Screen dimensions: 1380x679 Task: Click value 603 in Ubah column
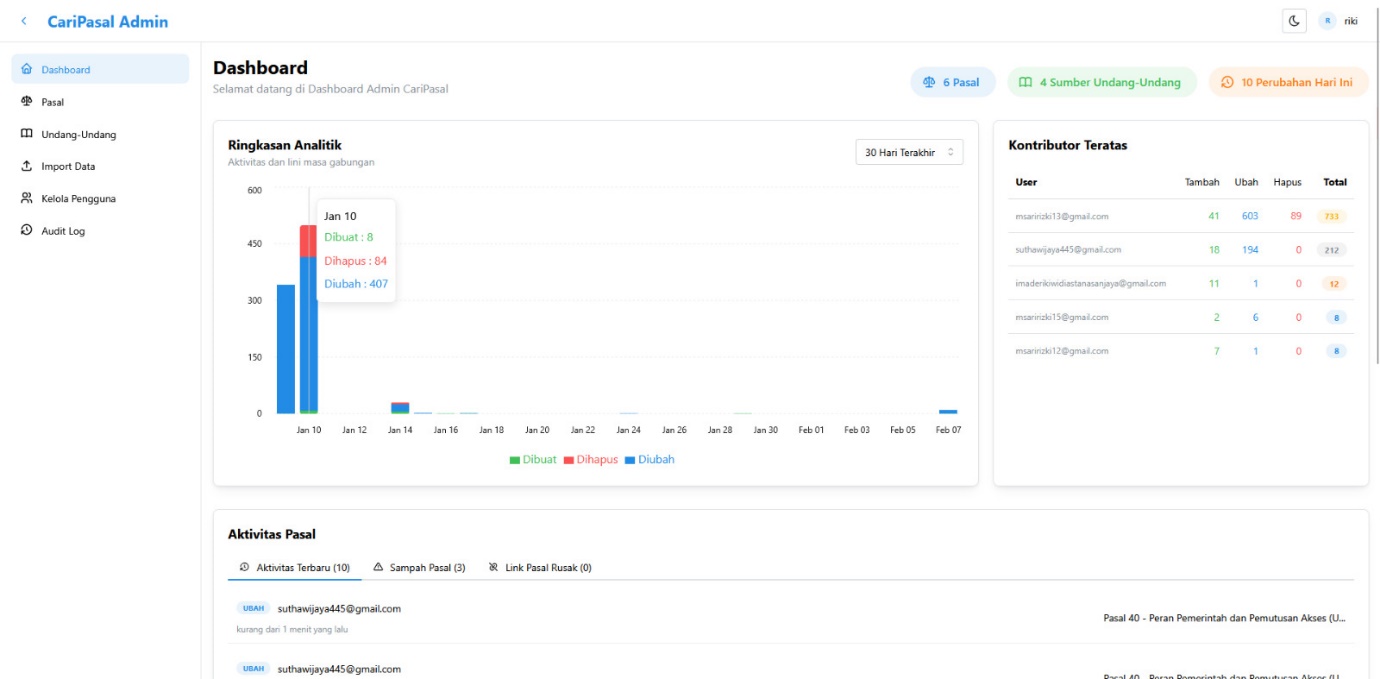click(x=1250, y=216)
